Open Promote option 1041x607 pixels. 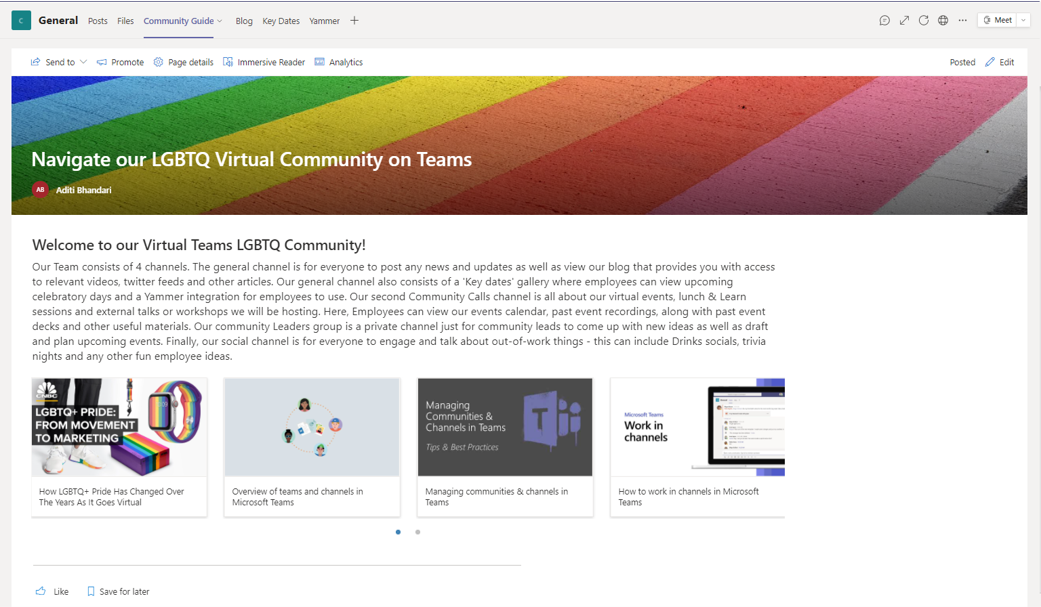127,62
